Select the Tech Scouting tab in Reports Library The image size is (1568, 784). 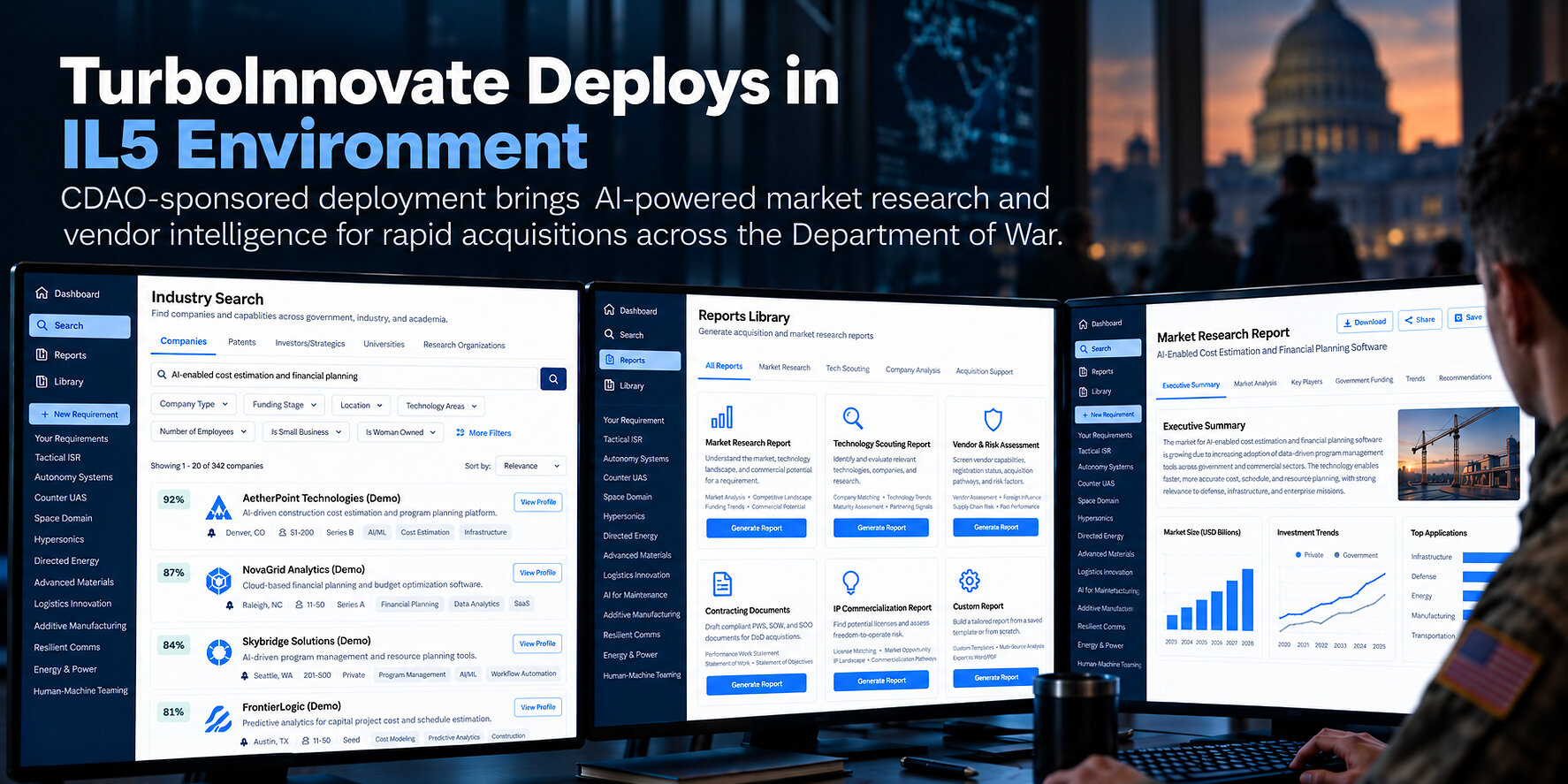click(x=848, y=369)
